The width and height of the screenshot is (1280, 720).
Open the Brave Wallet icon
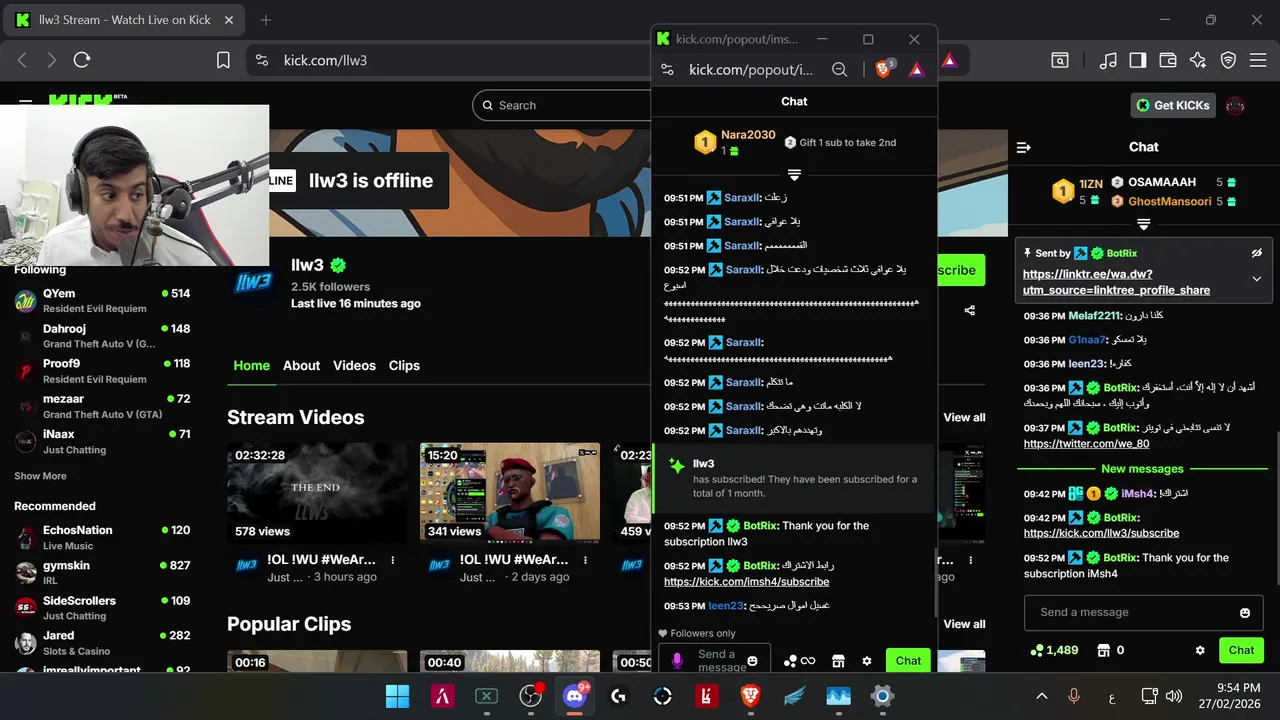click(1167, 60)
